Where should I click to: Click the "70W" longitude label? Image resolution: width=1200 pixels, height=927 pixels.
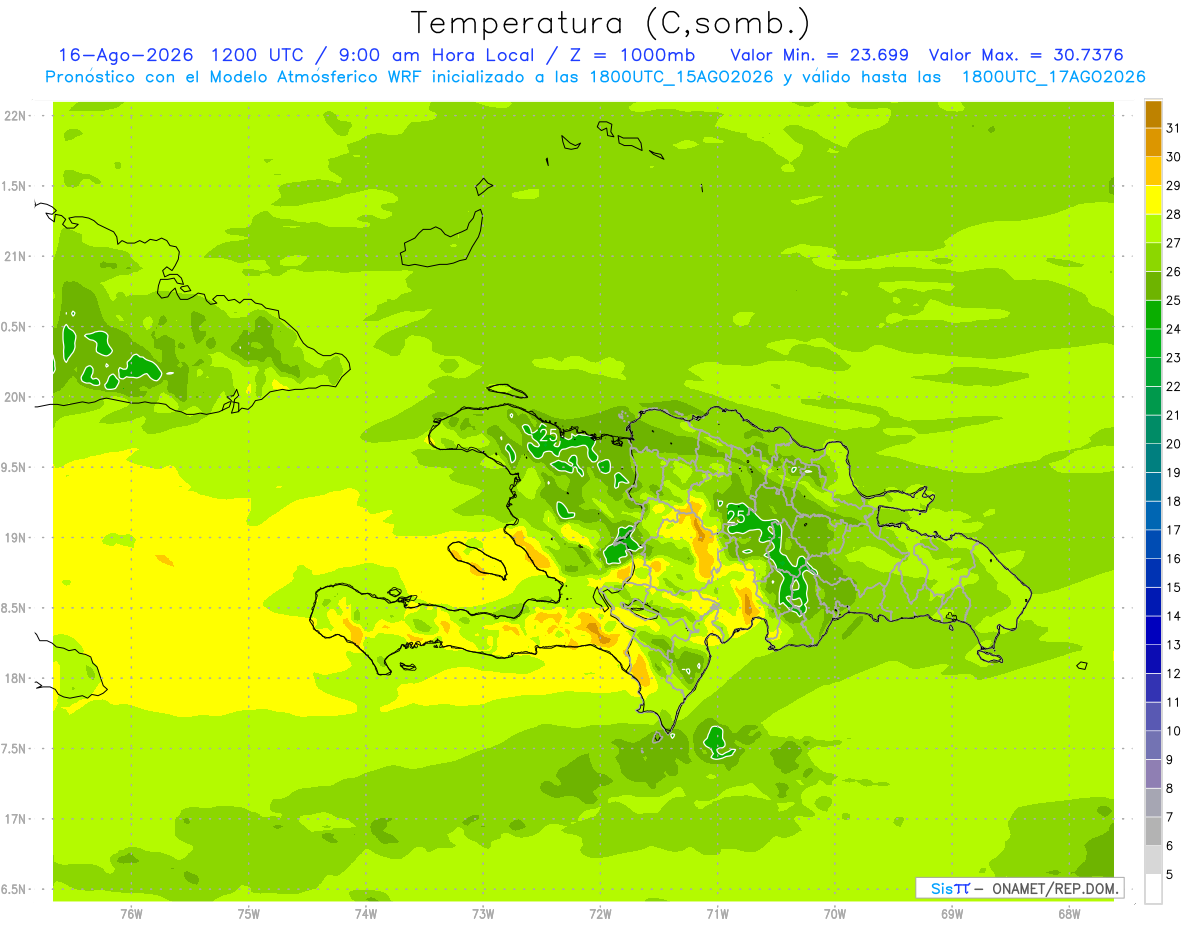[x=835, y=914]
